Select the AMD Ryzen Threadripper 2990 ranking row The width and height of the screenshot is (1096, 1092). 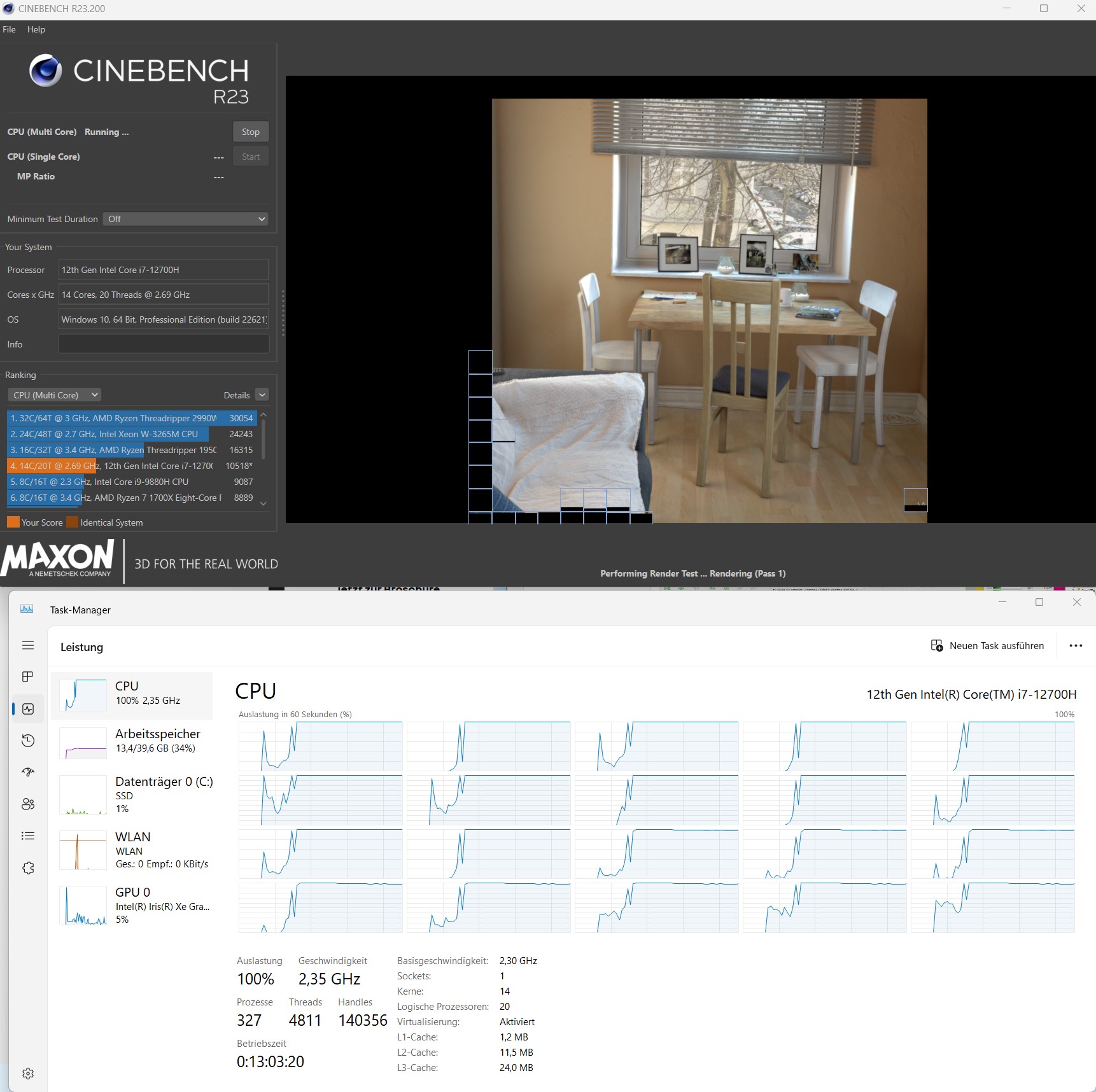click(x=132, y=418)
